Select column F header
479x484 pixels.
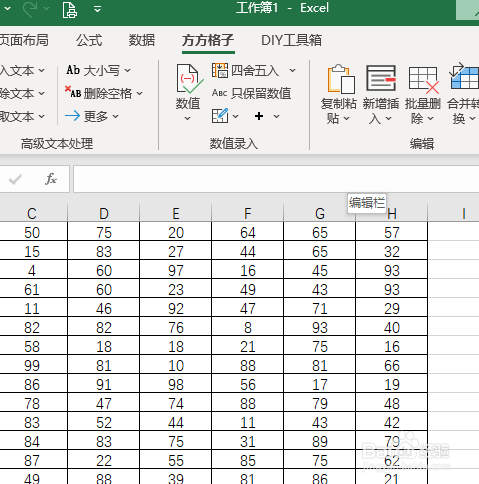pos(248,213)
